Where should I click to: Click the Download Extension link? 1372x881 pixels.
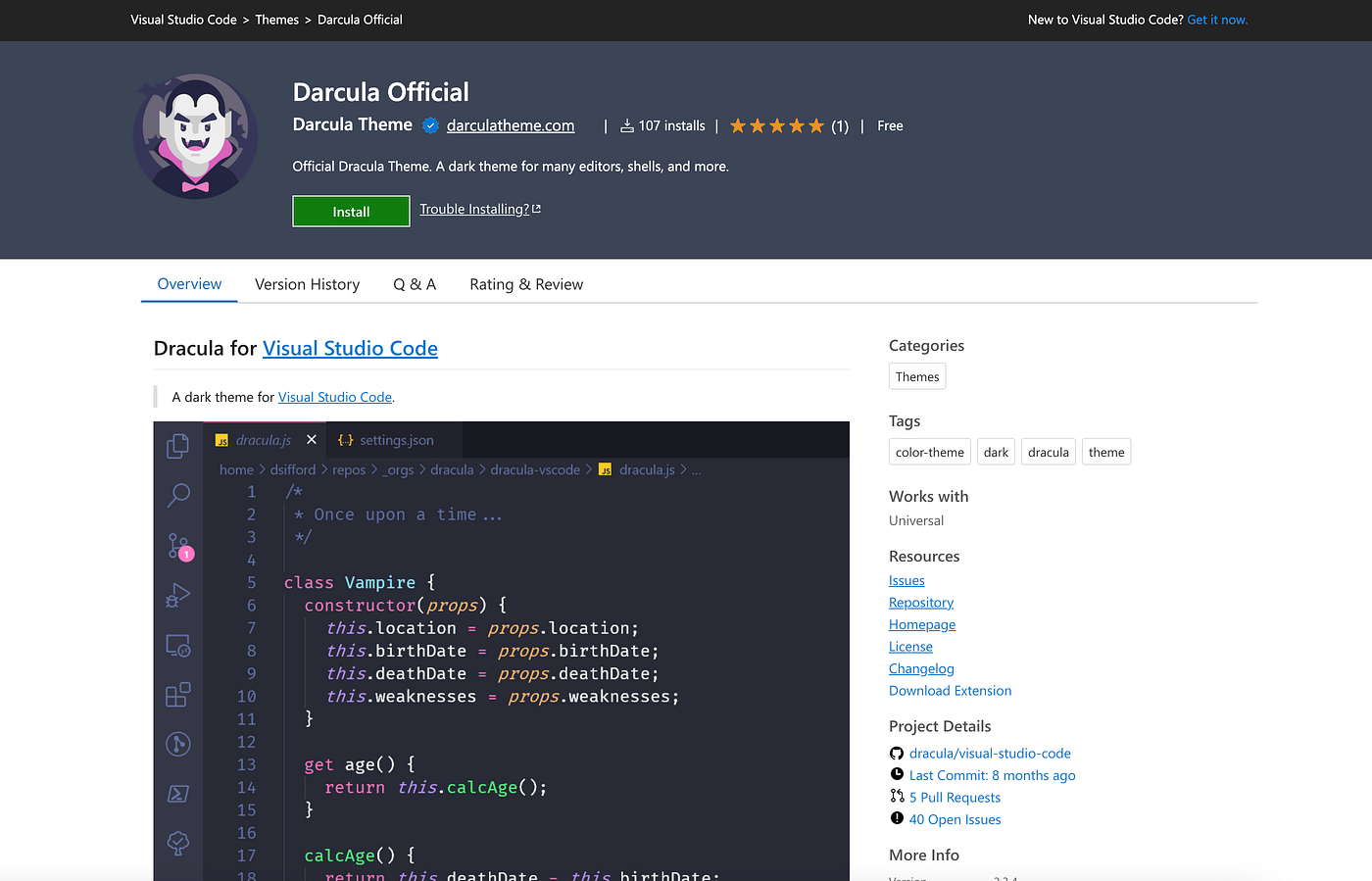(x=950, y=691)
